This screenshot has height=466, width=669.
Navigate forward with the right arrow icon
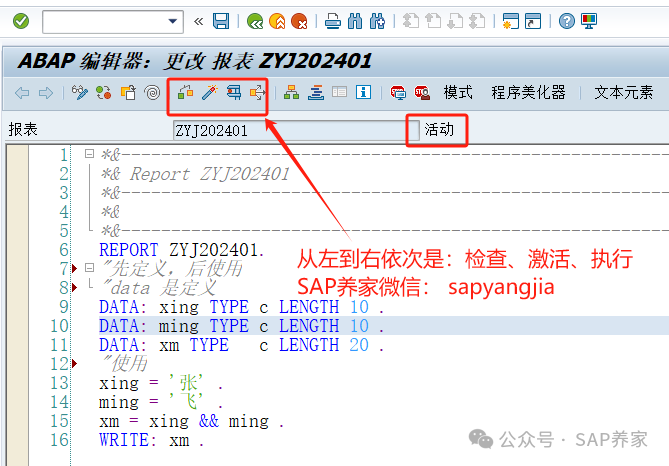coord(46,93)
